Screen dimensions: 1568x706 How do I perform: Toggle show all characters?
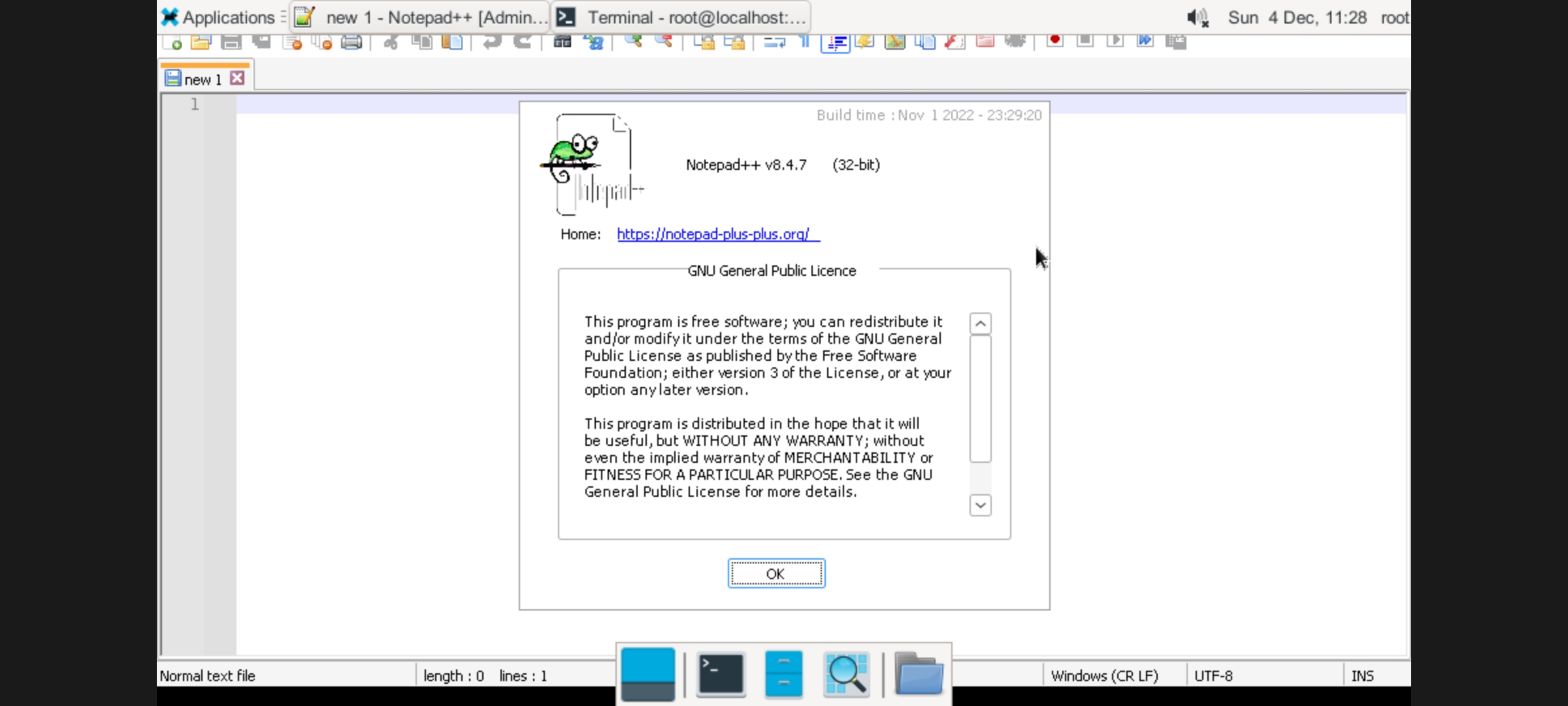coord(804,42)
